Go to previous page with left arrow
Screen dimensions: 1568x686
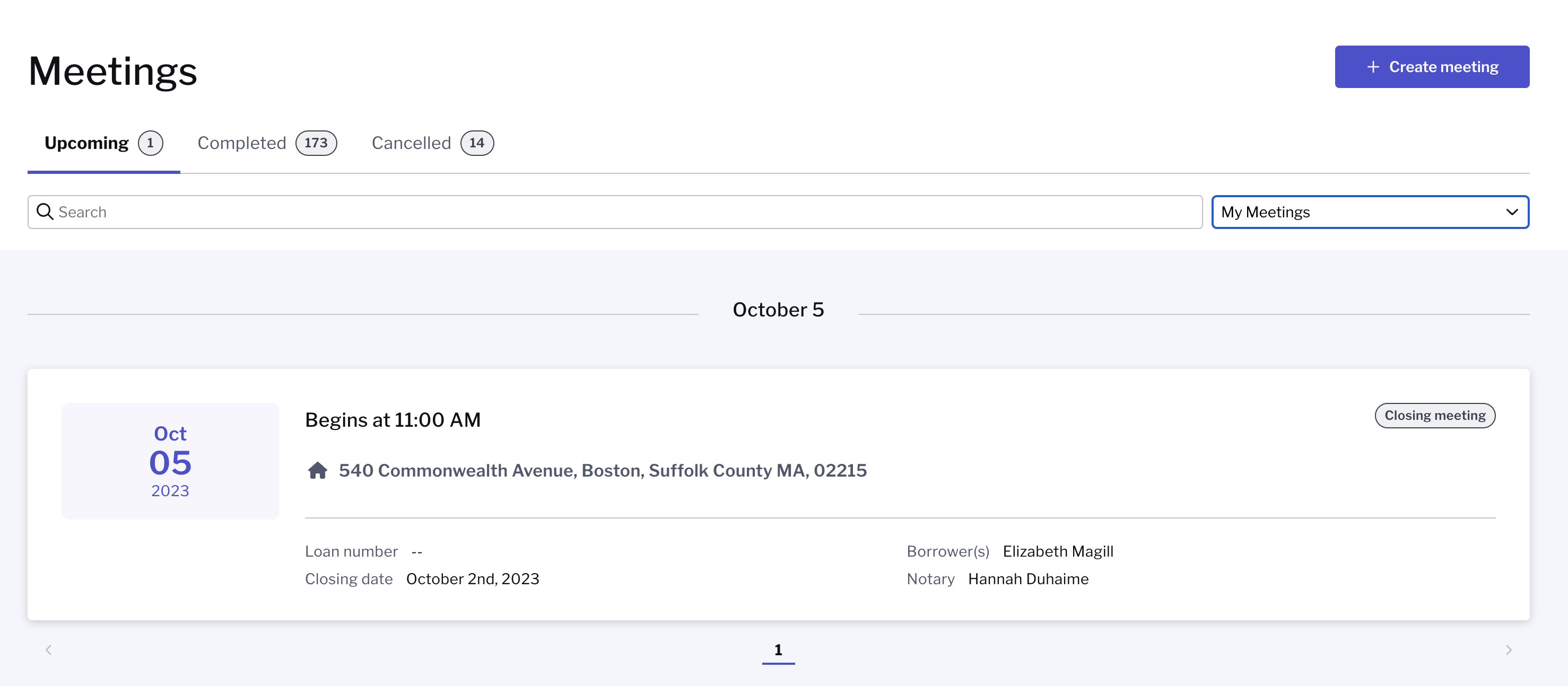pos(49,649)
